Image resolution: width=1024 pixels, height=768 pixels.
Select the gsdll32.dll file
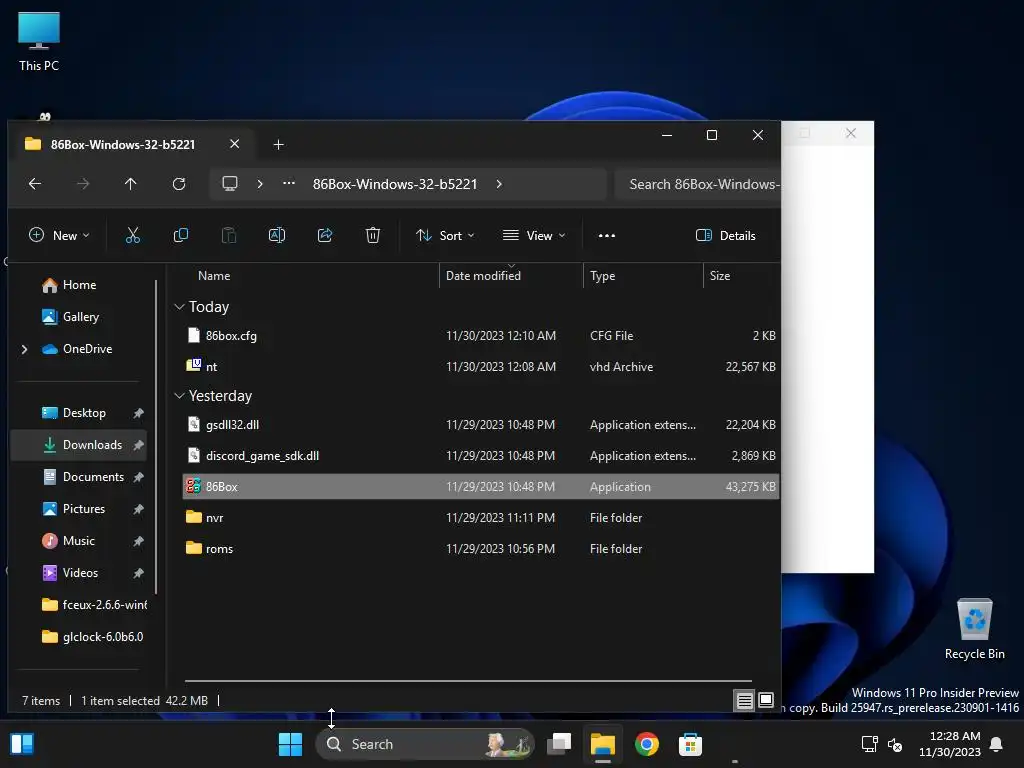[481, 424]
